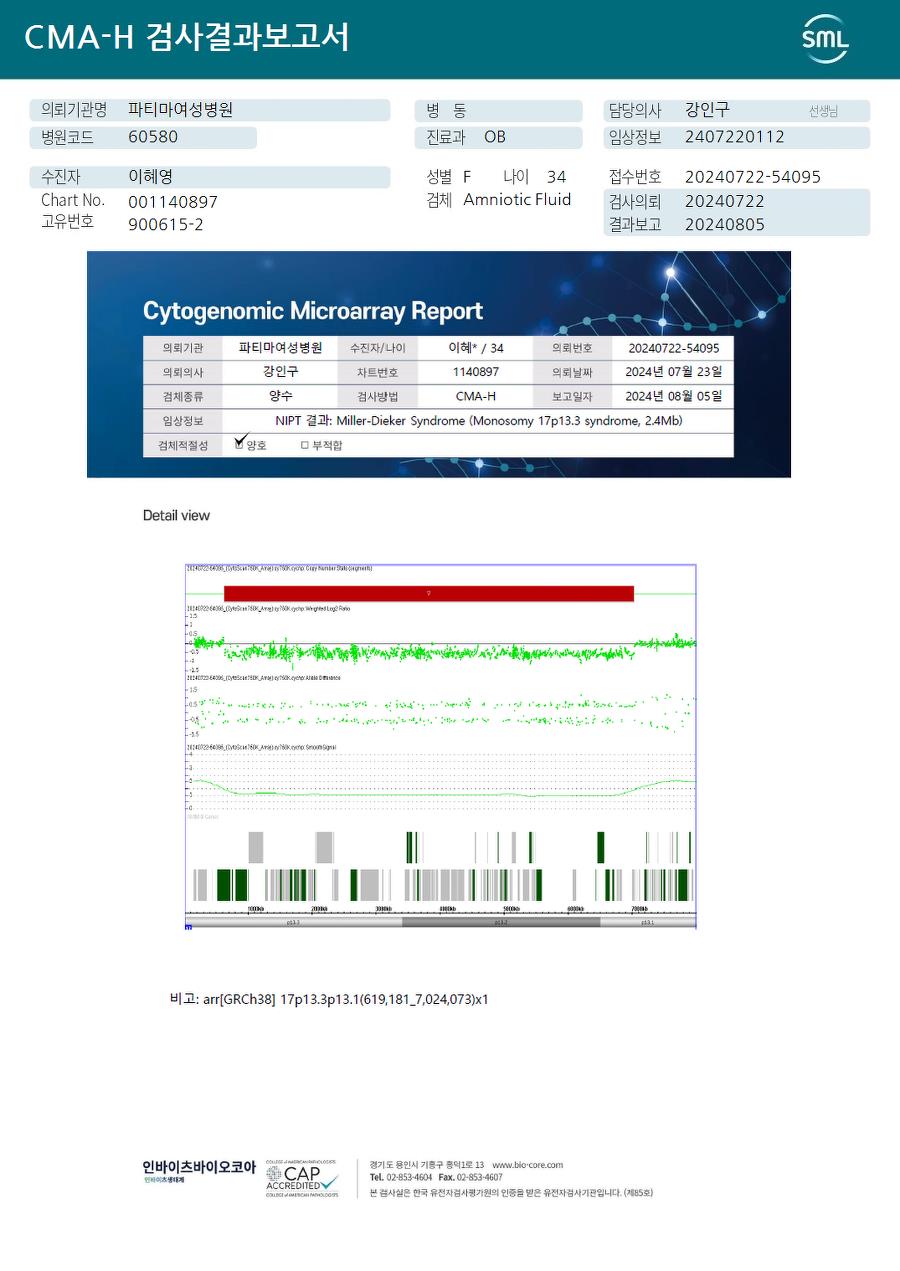Click the 선생님 label
900x1271 pixels.
pyautogui.click(x=823, y=112)
